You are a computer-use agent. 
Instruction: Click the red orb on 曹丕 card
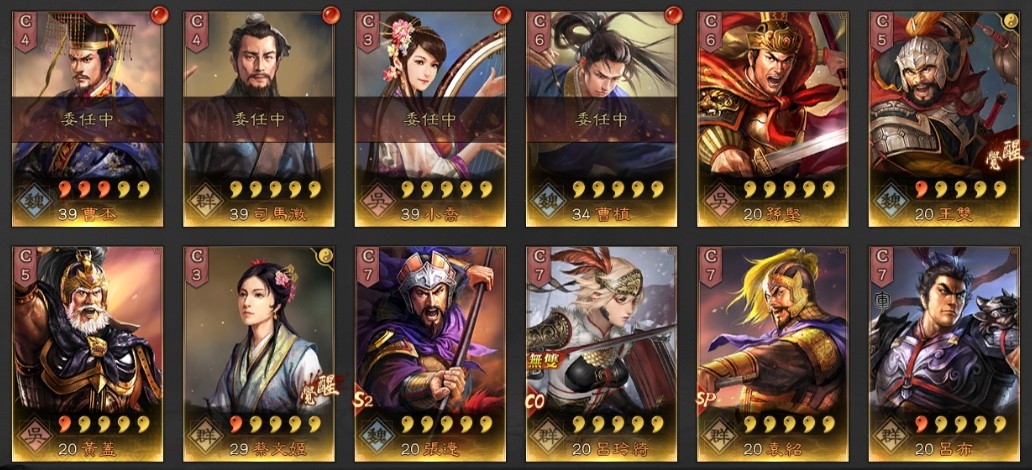click(x=159, y=14)
